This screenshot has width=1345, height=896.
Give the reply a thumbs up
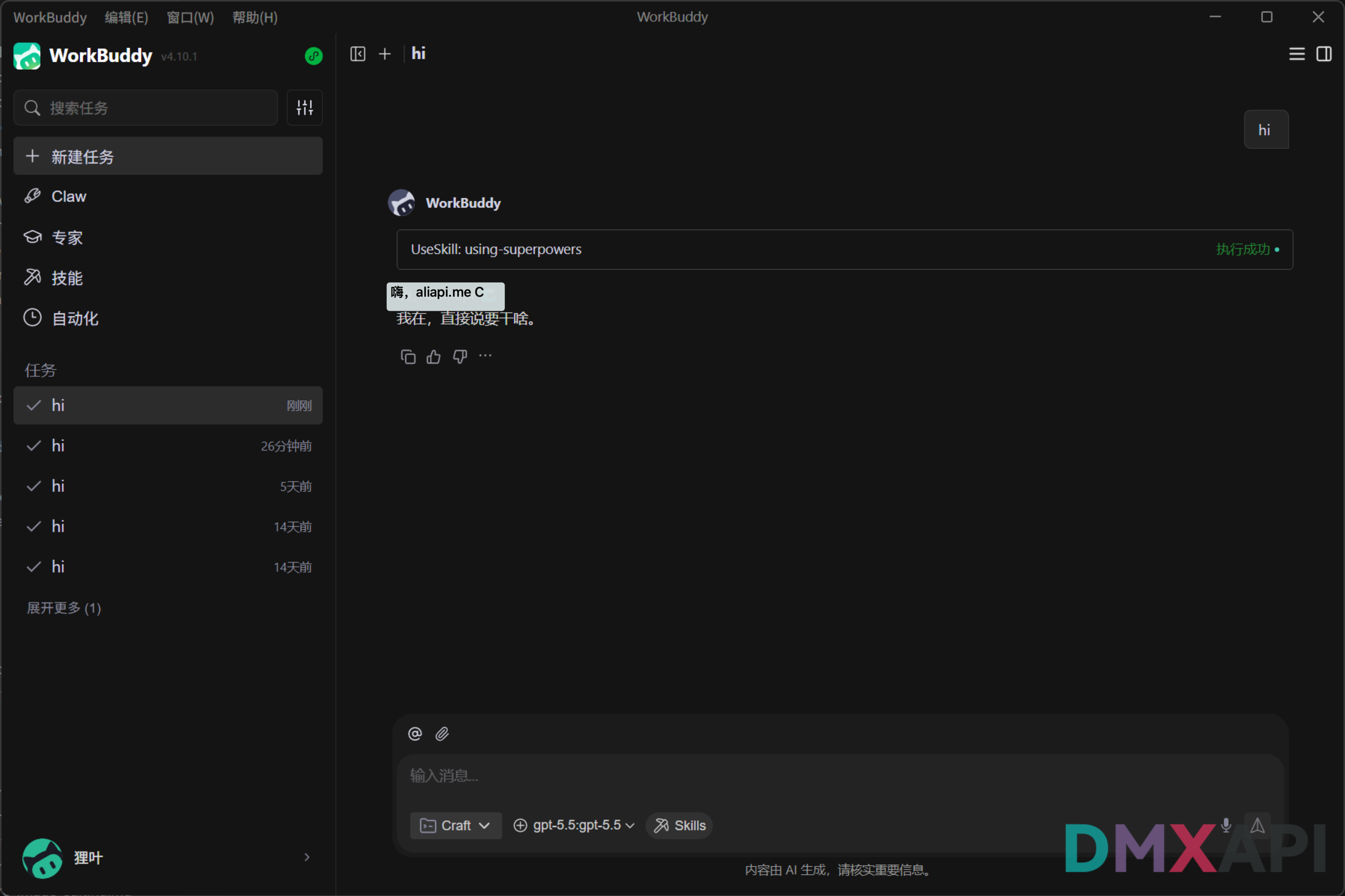(434, 357)
